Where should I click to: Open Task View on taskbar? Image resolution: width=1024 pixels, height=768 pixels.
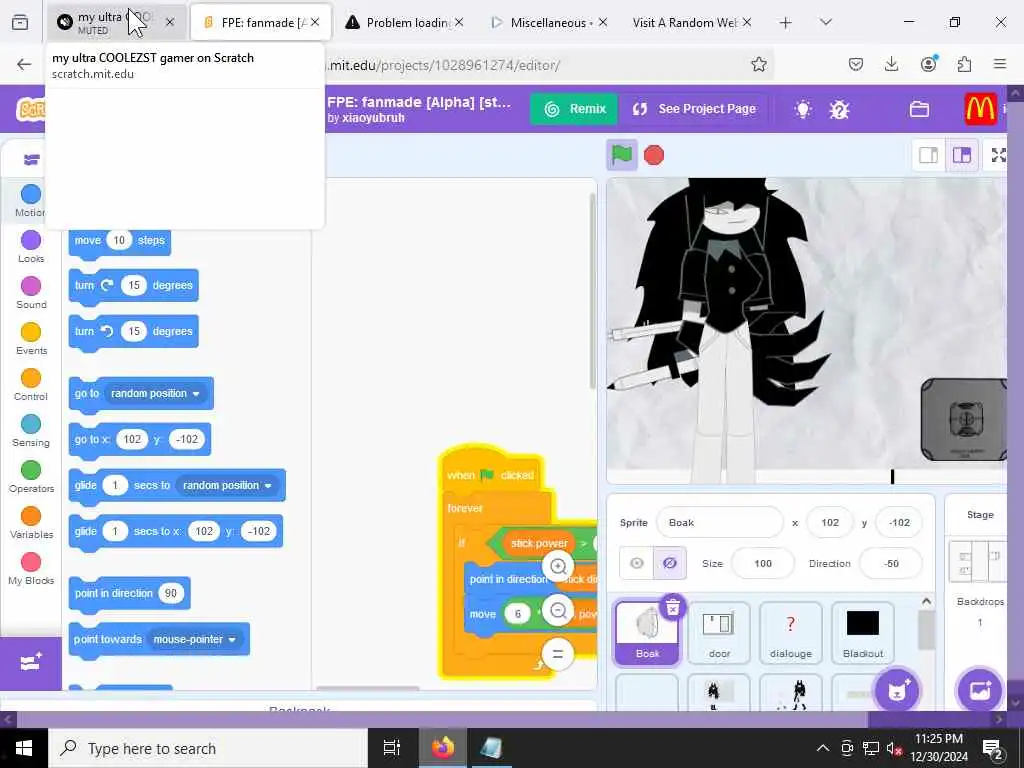392,748
